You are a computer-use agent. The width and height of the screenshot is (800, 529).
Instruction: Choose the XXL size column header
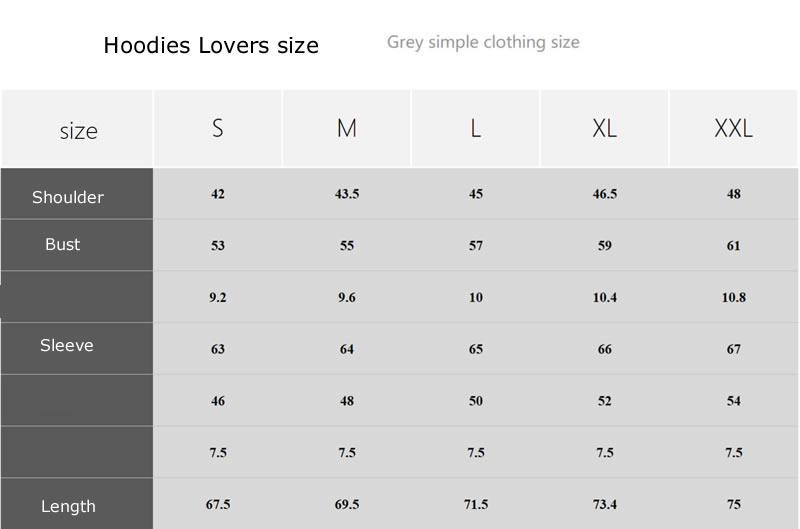click(x=733, y=128)
